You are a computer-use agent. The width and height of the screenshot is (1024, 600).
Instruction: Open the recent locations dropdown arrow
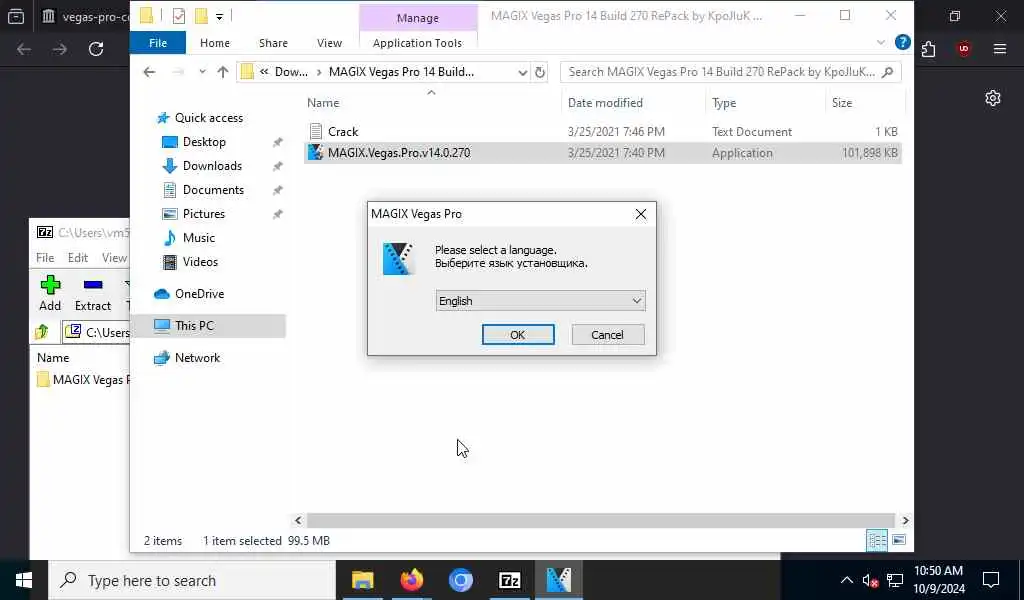pos(202,72)
